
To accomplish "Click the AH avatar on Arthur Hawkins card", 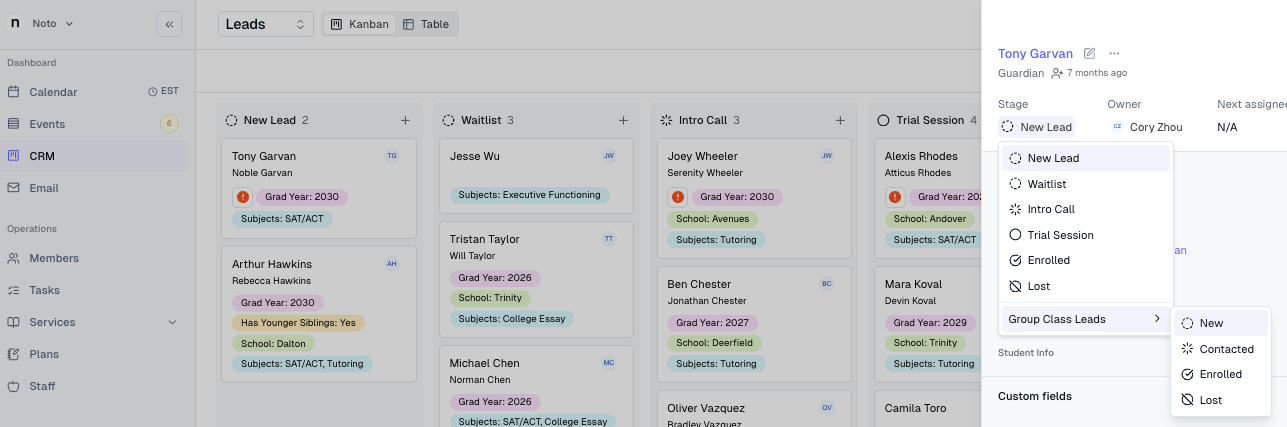I will pyautogui.click(x=392, y=264).
